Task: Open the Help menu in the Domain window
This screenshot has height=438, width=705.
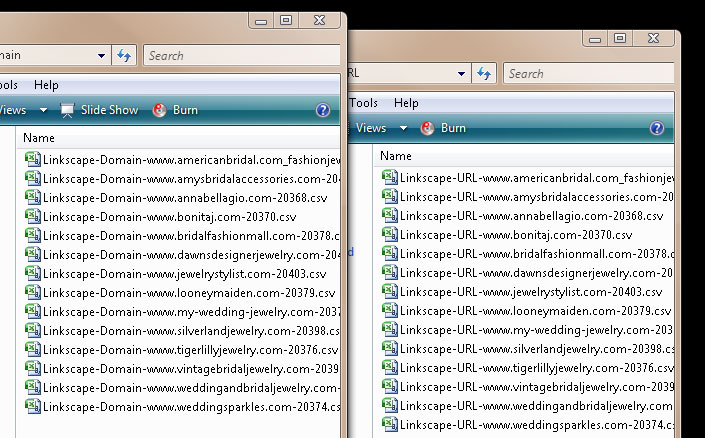Action: (46, 85)
